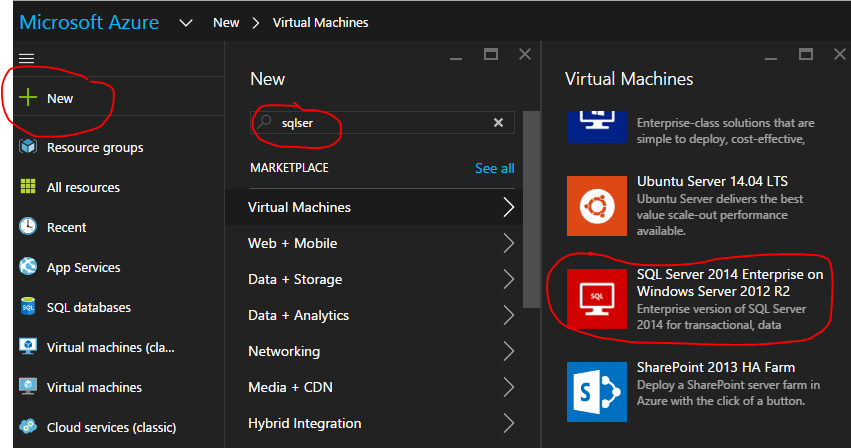Click the All resources grid icon
This screenshot has width=851, height=448.
pos(28,187)
